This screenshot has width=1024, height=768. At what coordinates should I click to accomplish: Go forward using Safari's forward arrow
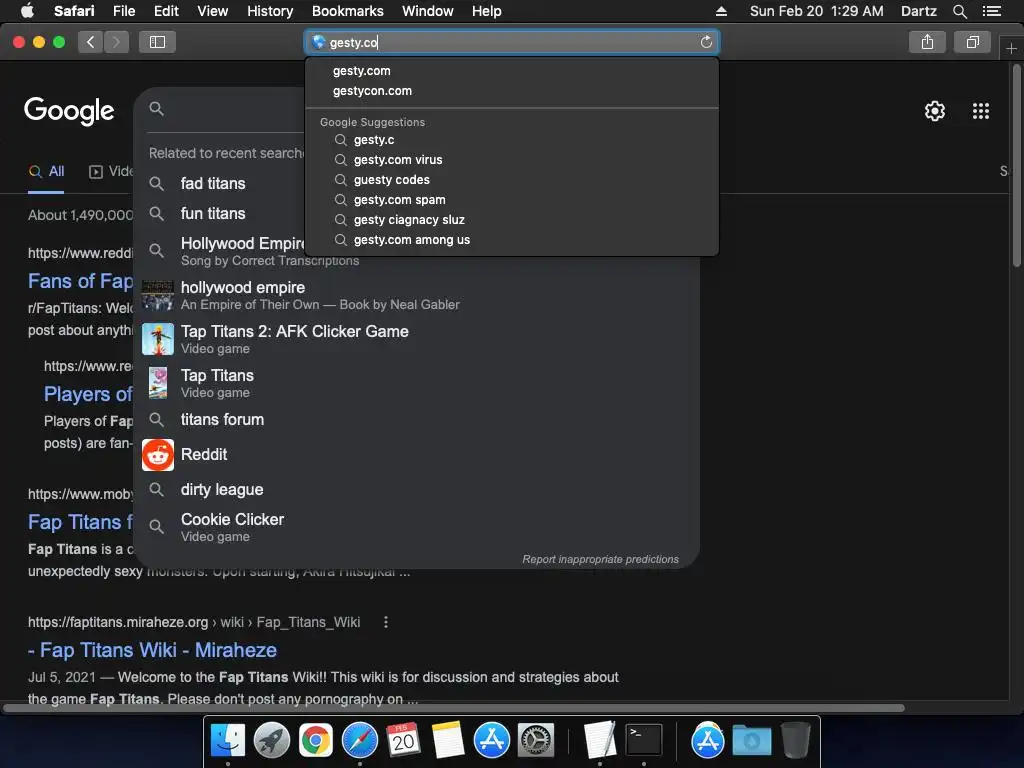[x=116, y=42]
